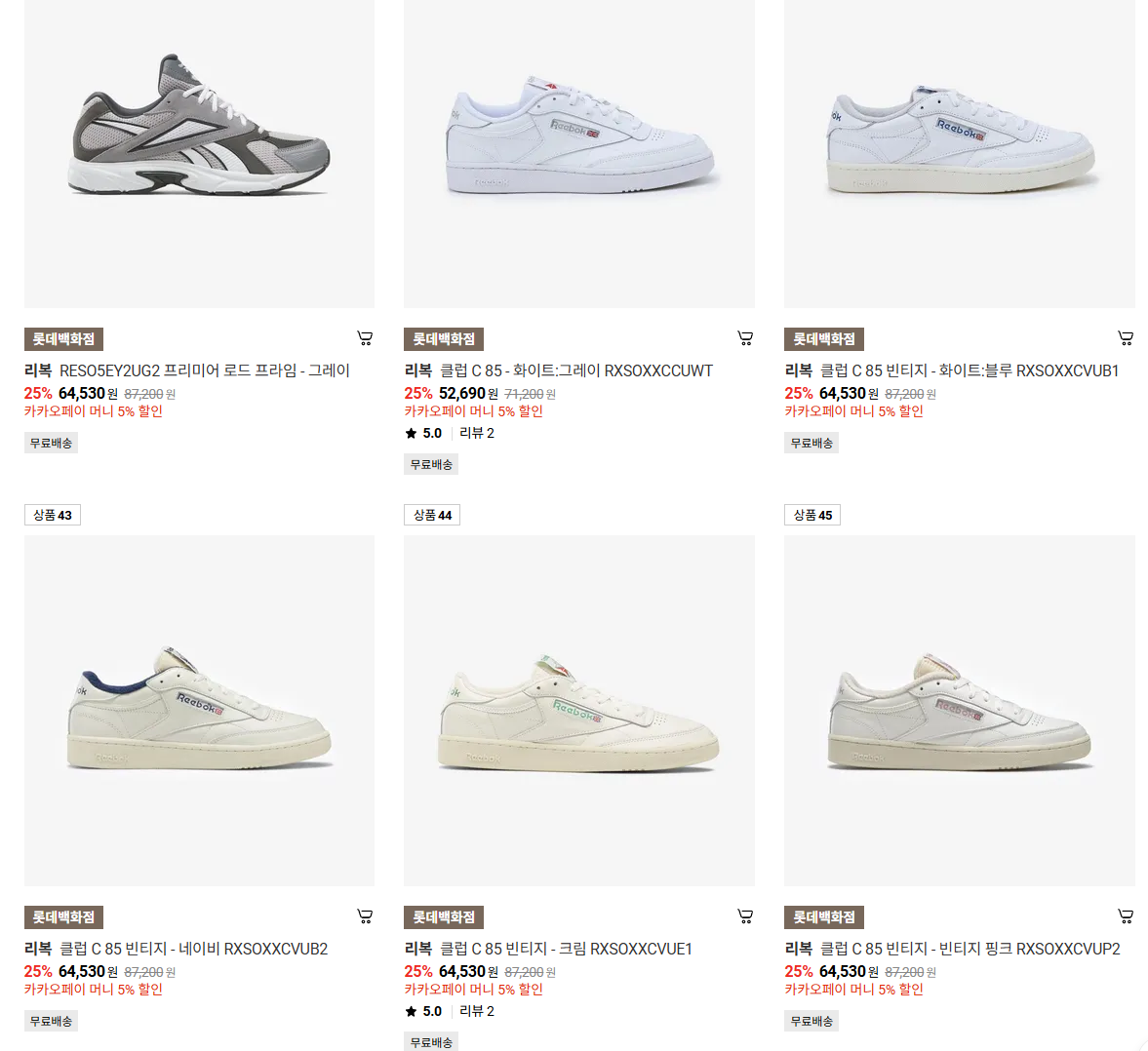1148x1051 pixels.
Task: Open the gray Reebok running shoe image
Action: pyautogui.click(x=199, y=154)
